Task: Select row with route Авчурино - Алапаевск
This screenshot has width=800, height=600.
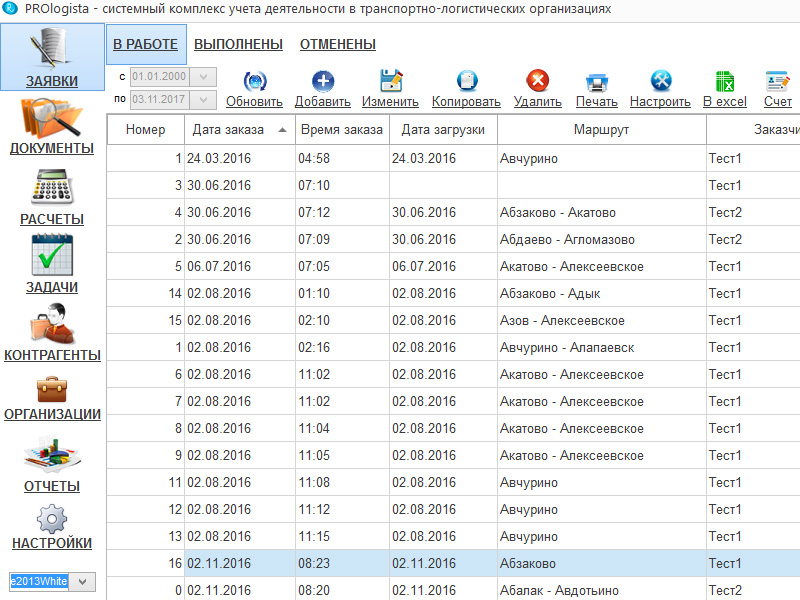Action: (453, 347)
